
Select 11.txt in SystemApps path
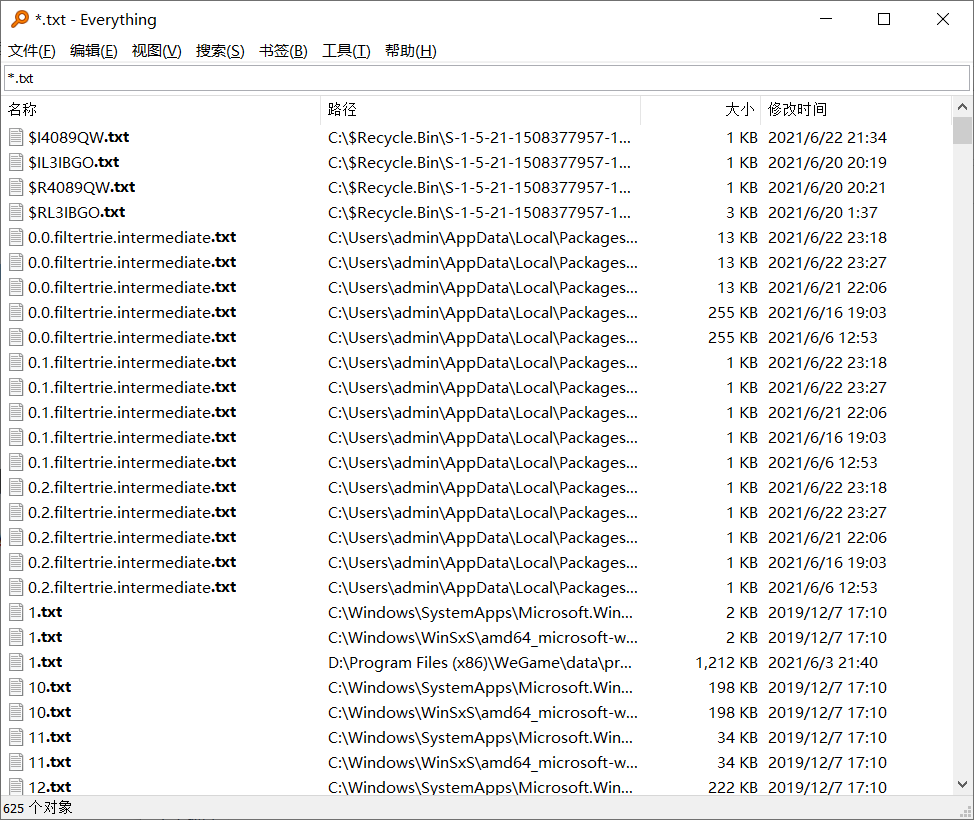tap(50, 737)
